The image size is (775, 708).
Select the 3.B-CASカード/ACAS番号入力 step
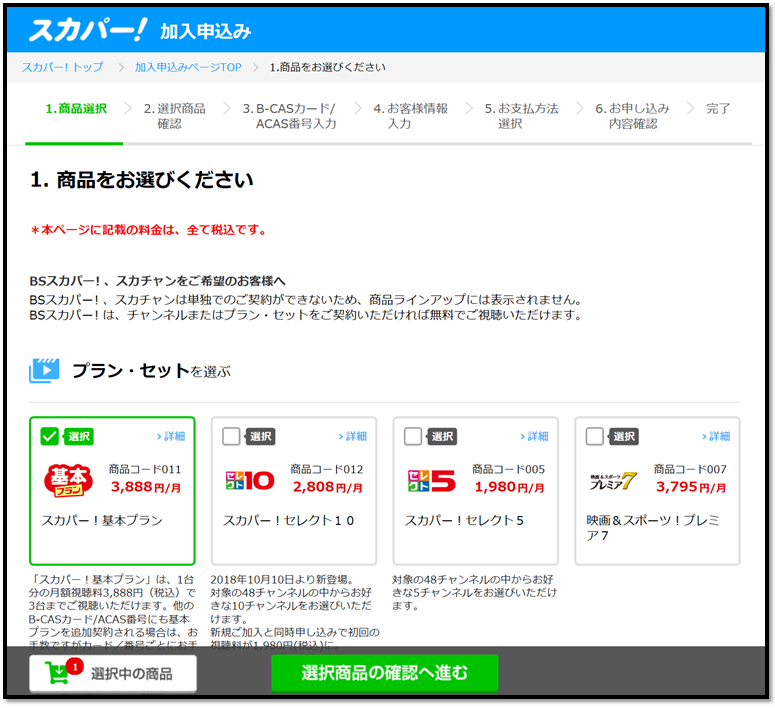[x=290, y=116]
